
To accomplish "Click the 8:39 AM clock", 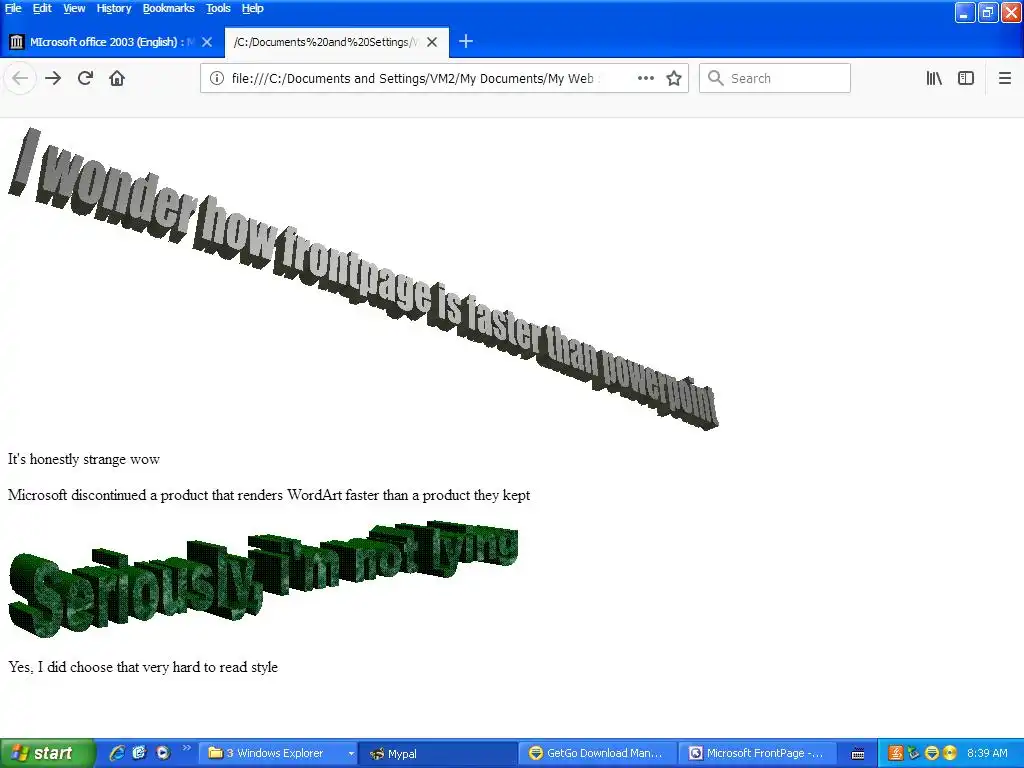I will coord(987,753).
